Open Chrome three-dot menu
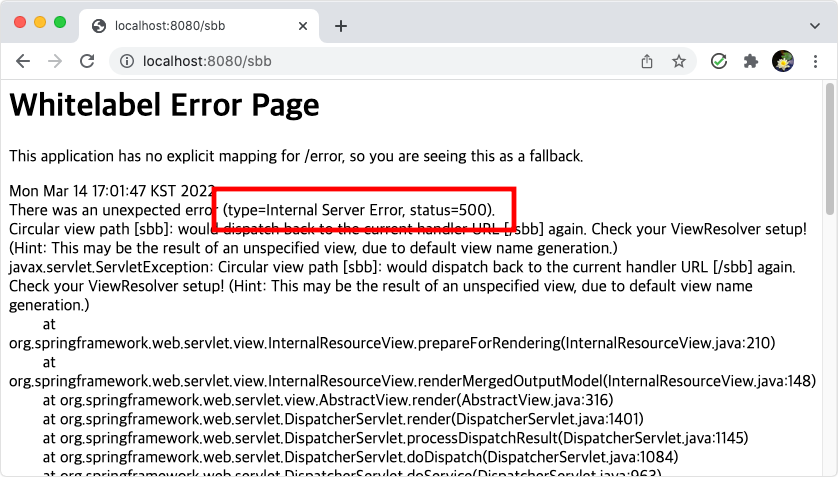 coord(815,61)
